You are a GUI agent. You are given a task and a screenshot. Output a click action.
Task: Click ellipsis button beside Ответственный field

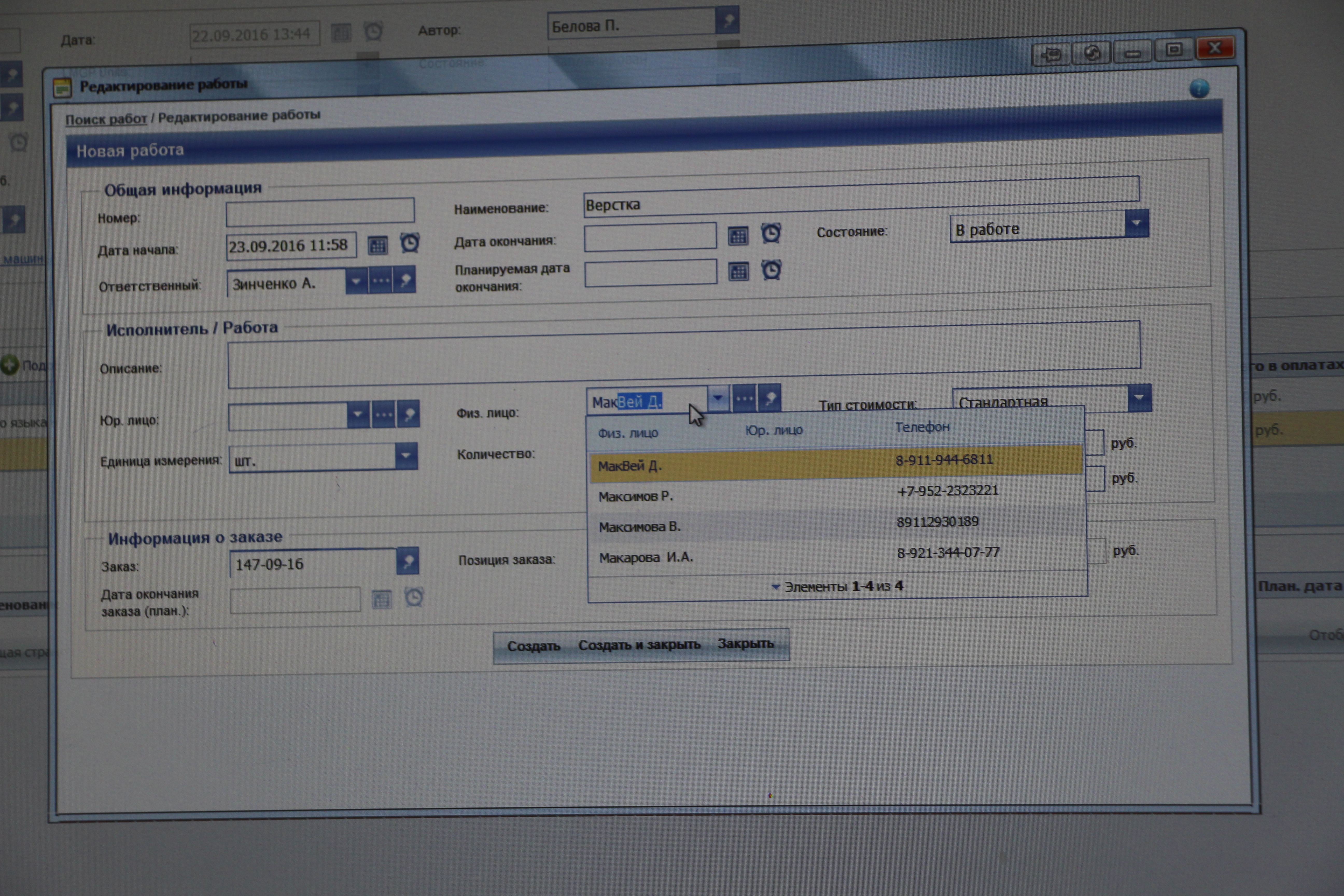[x=381, y=281]
